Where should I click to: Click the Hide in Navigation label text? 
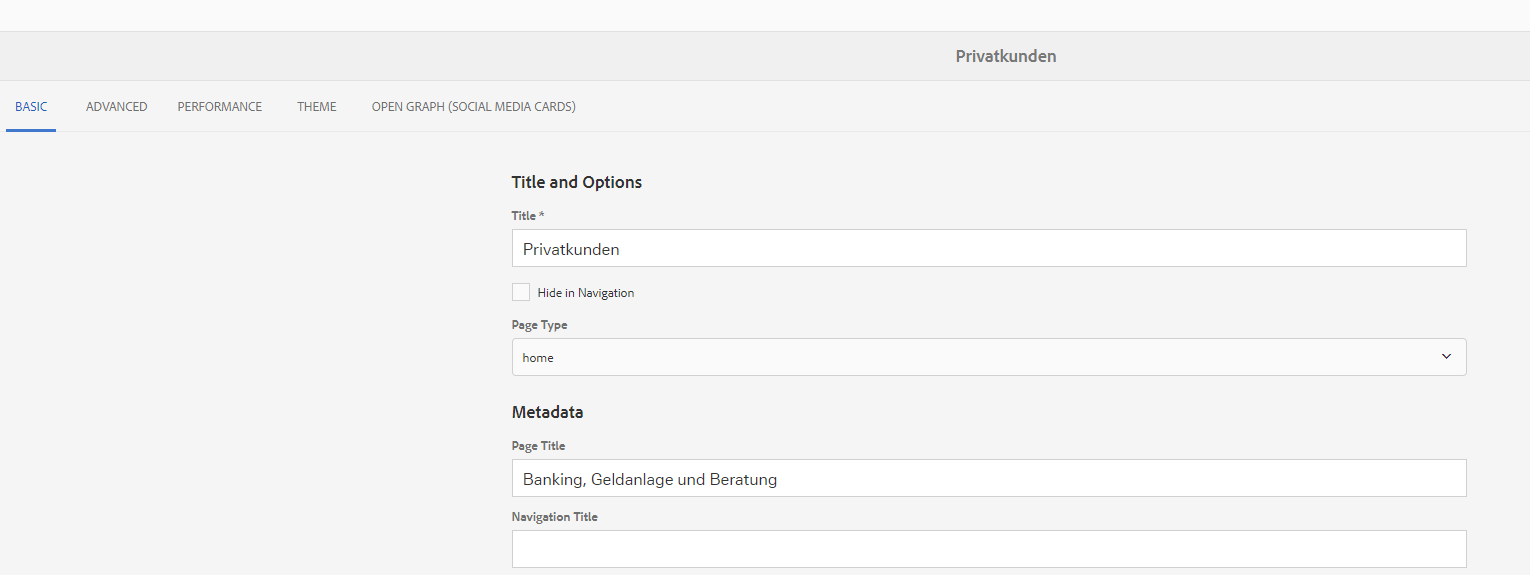tap(585, 293)
